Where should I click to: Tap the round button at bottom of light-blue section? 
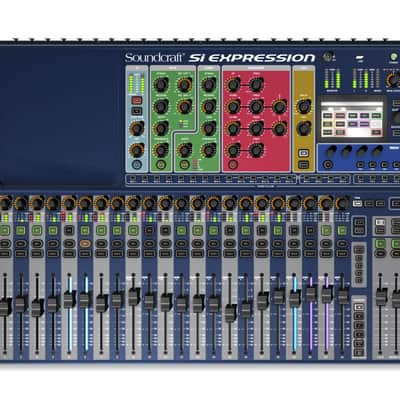[x=136, y=164]
